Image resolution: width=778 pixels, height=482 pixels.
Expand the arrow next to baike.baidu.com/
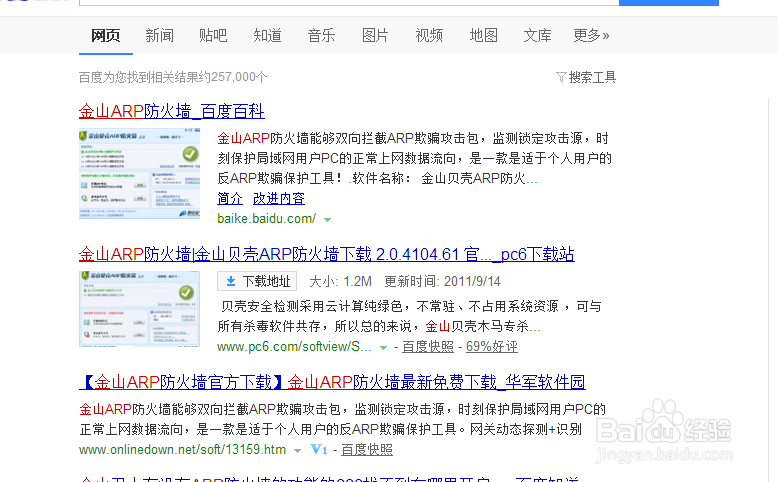click(327, 219)
